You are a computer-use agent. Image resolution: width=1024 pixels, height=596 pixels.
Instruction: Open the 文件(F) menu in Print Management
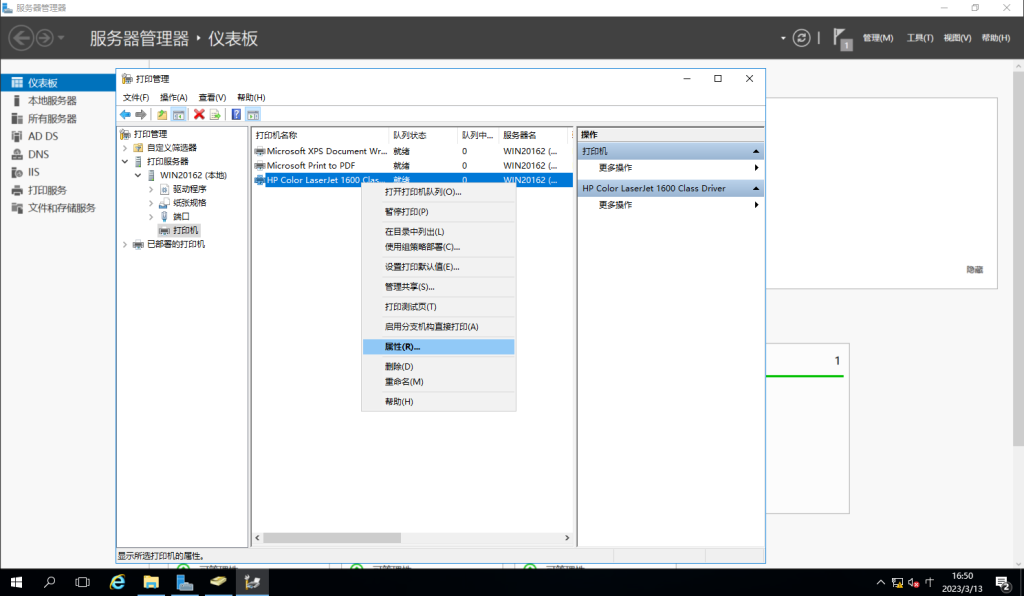pyautogui.click(x=136, y=97)
